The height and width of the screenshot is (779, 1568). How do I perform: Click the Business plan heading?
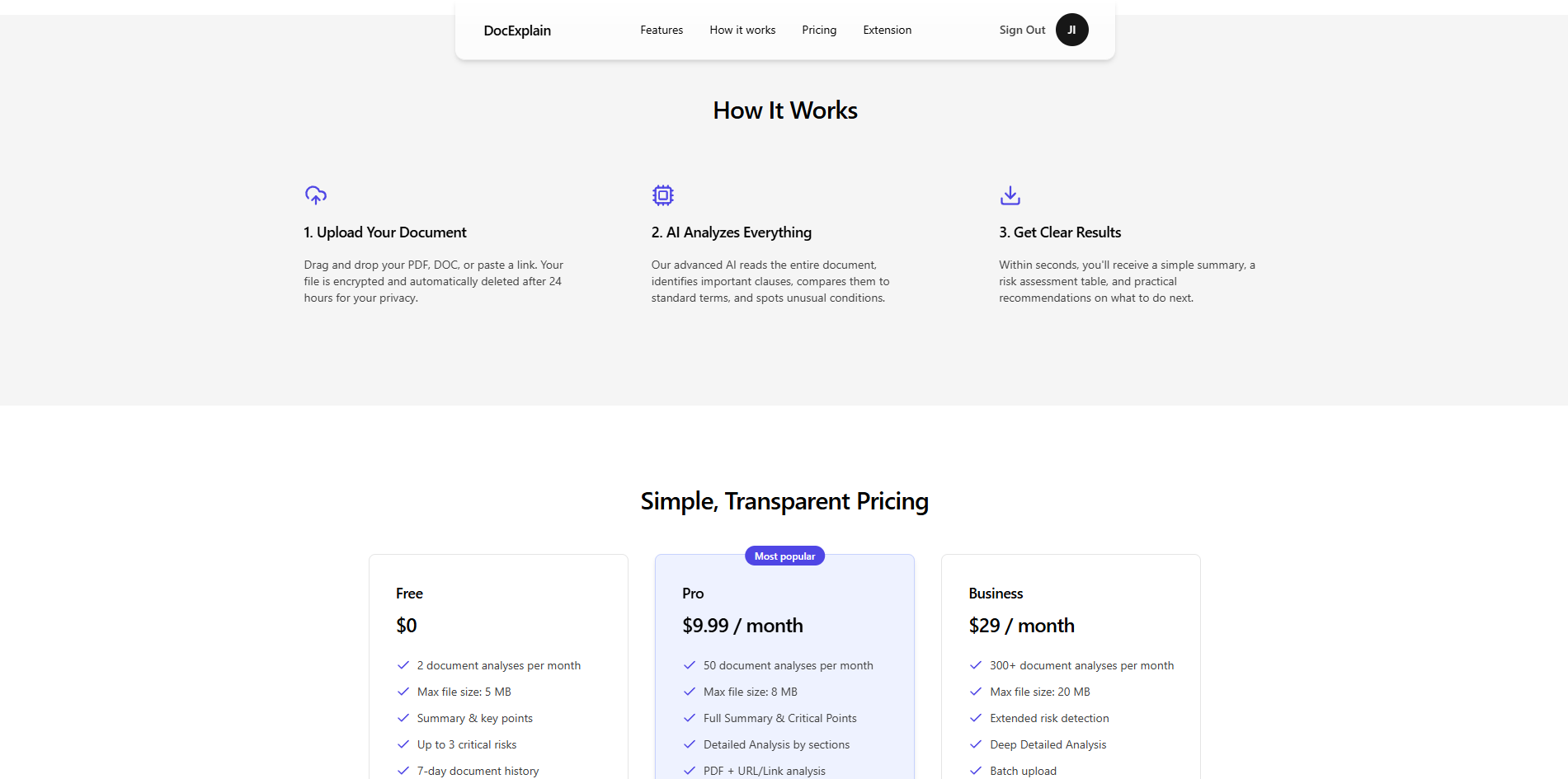pyautogui.click(x=996, y=593)
